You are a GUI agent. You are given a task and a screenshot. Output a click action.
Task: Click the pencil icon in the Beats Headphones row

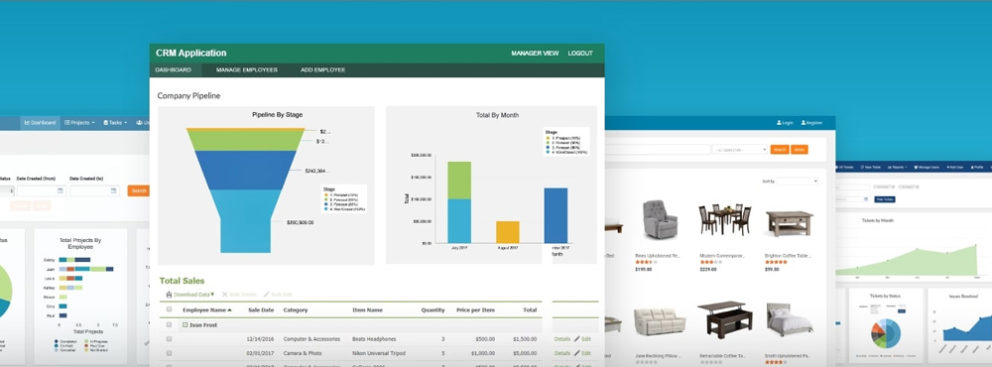tap(577, 339)
